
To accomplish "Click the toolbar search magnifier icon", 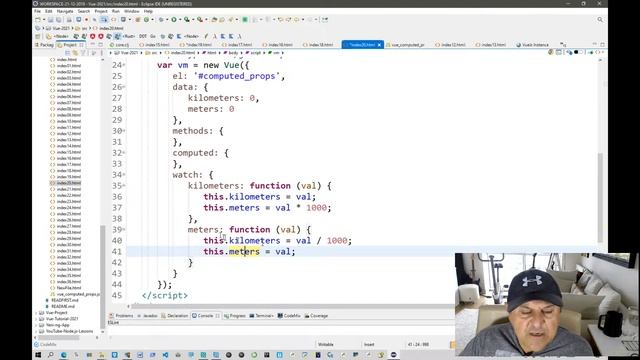I will 600,20.
